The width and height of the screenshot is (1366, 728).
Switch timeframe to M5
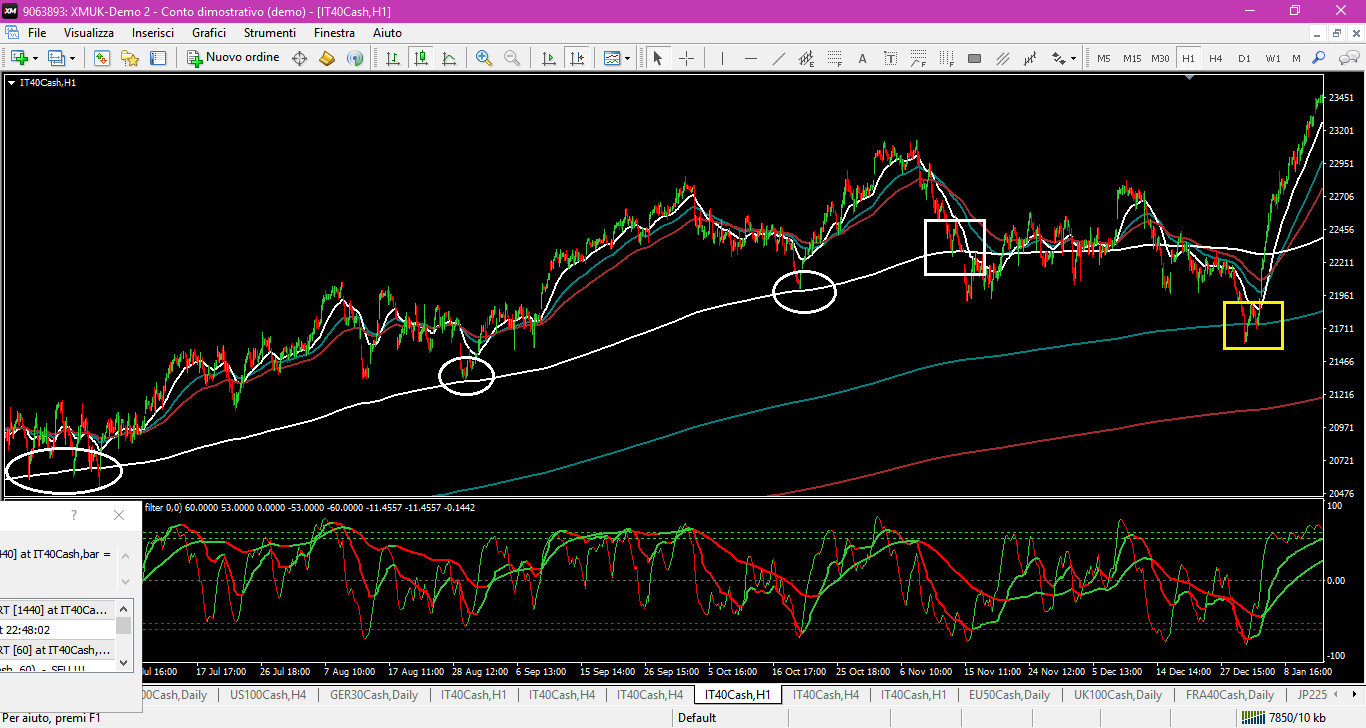[x=1104, y=58]
